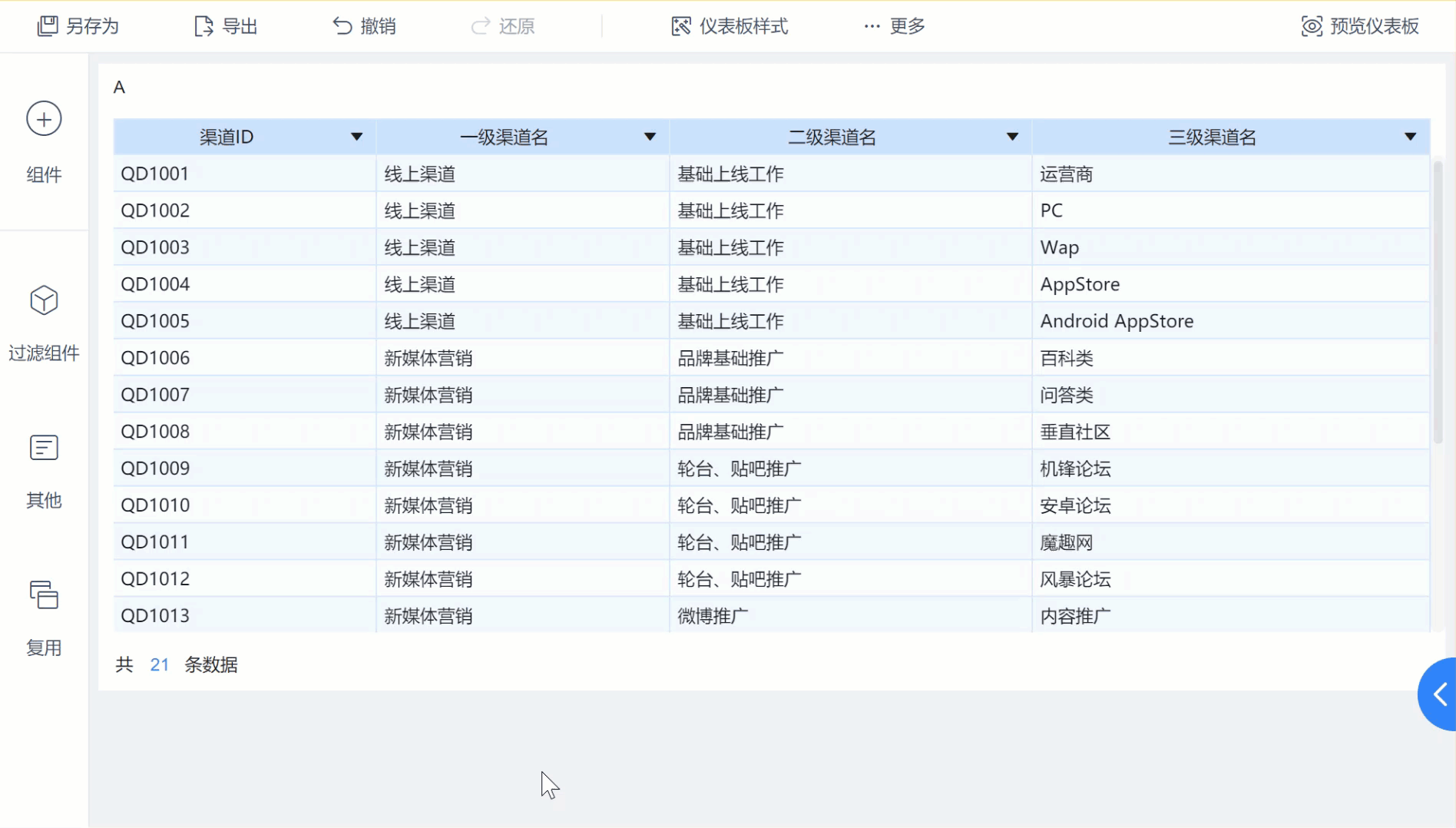Click the component title A
The width and height of the screenshot is (1456, 828).
pyautogui.click(x=119, y=87)
